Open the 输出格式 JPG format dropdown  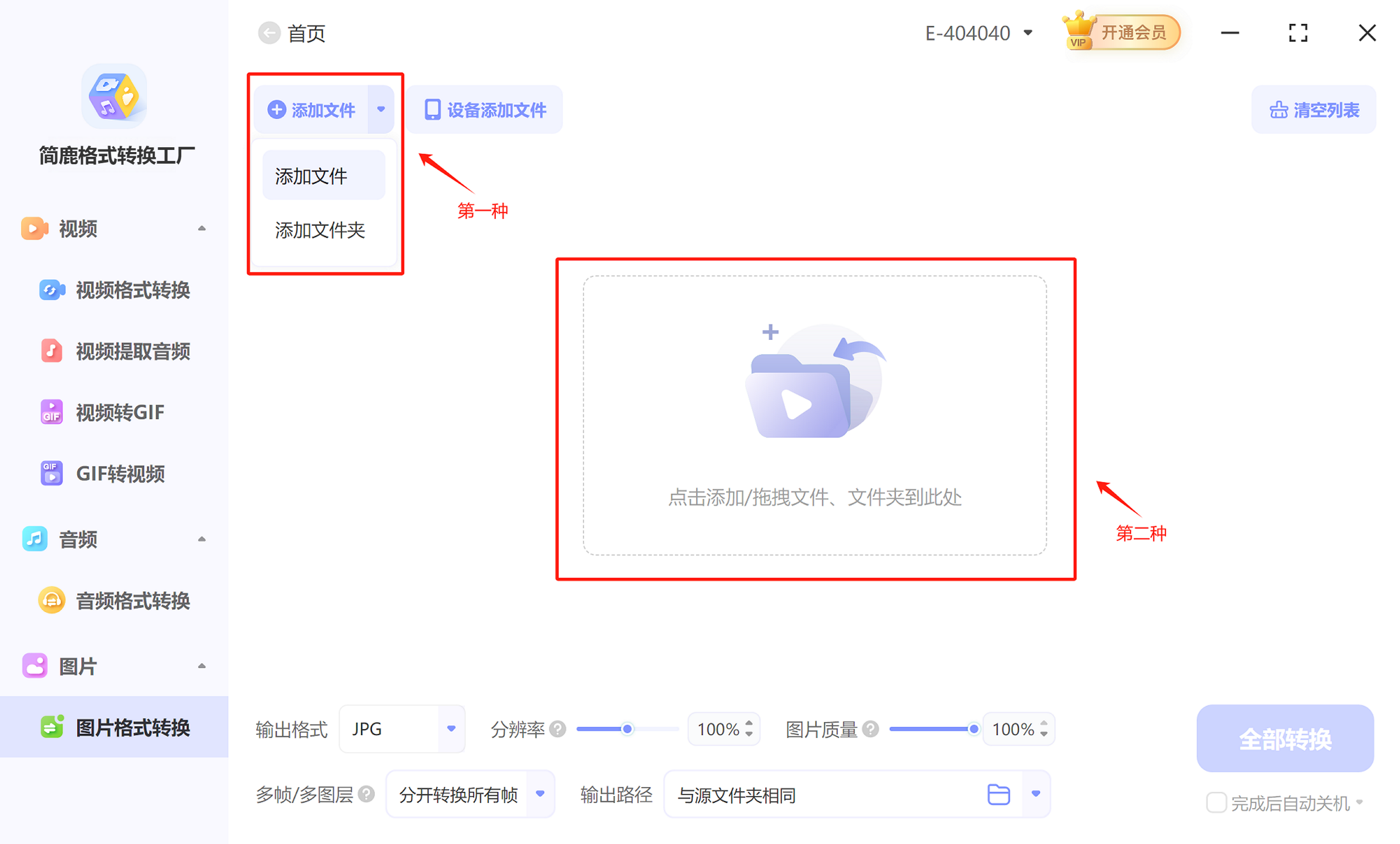point(450,729)
